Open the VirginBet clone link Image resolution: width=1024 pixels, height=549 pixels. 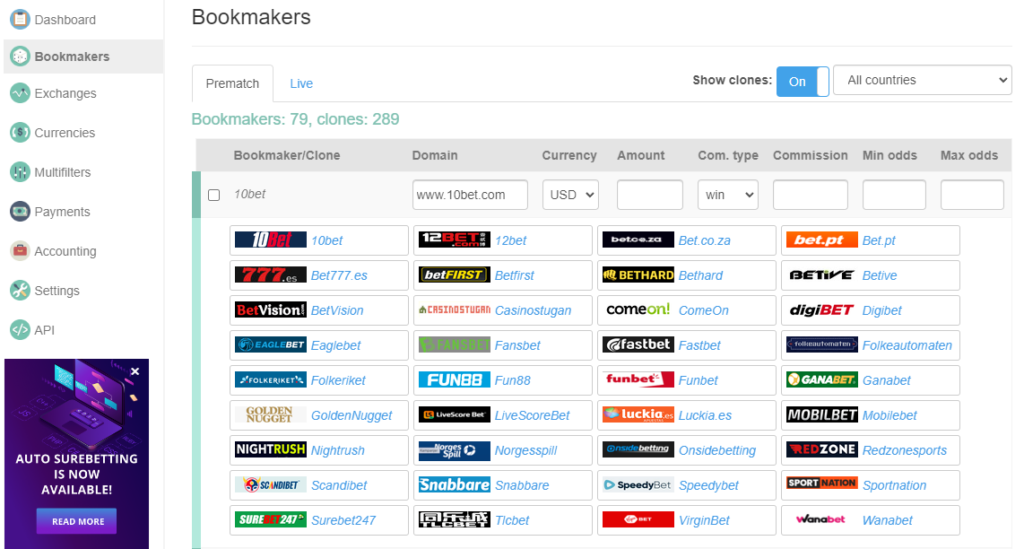tap(704, 520)
